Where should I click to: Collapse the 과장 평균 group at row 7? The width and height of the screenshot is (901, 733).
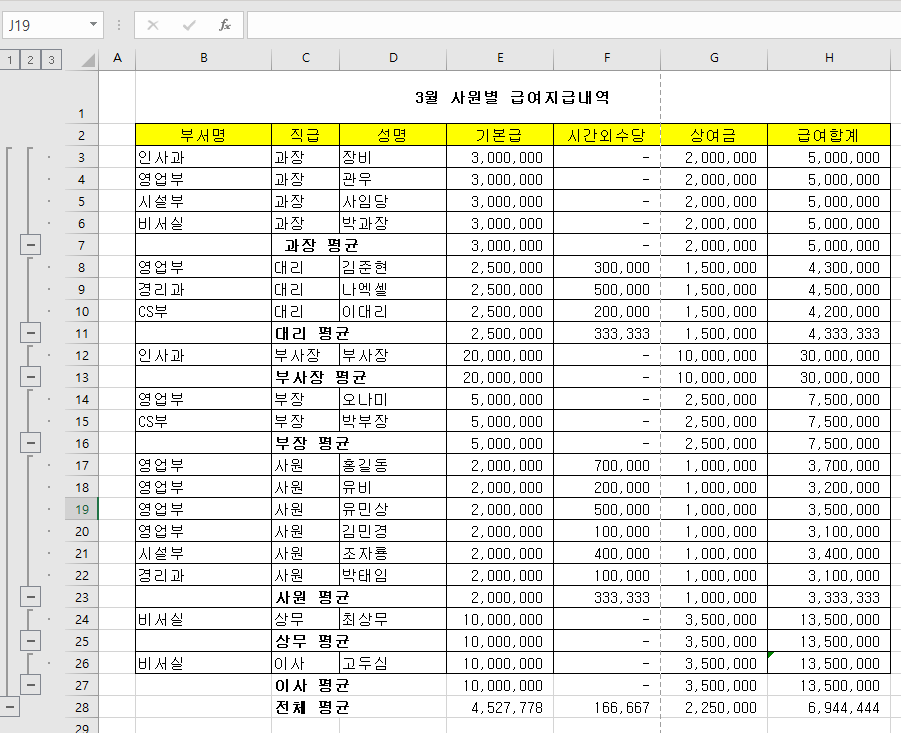click(x=30, y=245)
